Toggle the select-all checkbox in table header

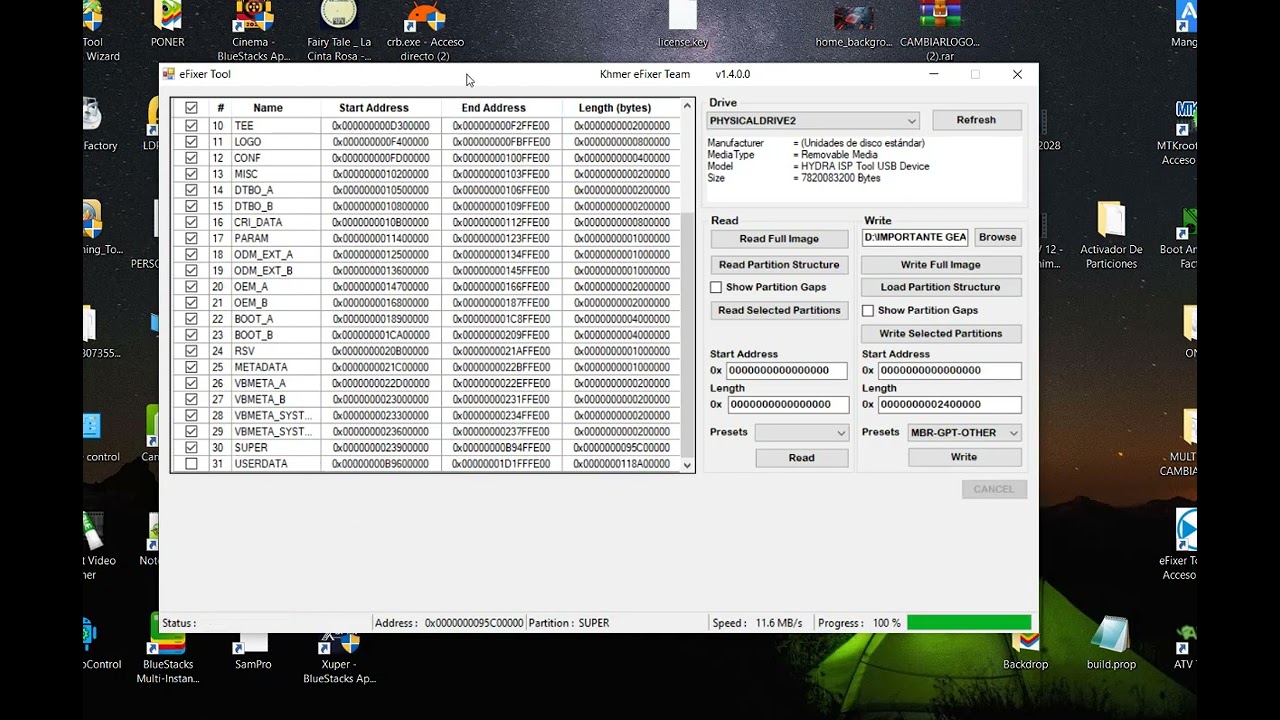click(191, 108)
